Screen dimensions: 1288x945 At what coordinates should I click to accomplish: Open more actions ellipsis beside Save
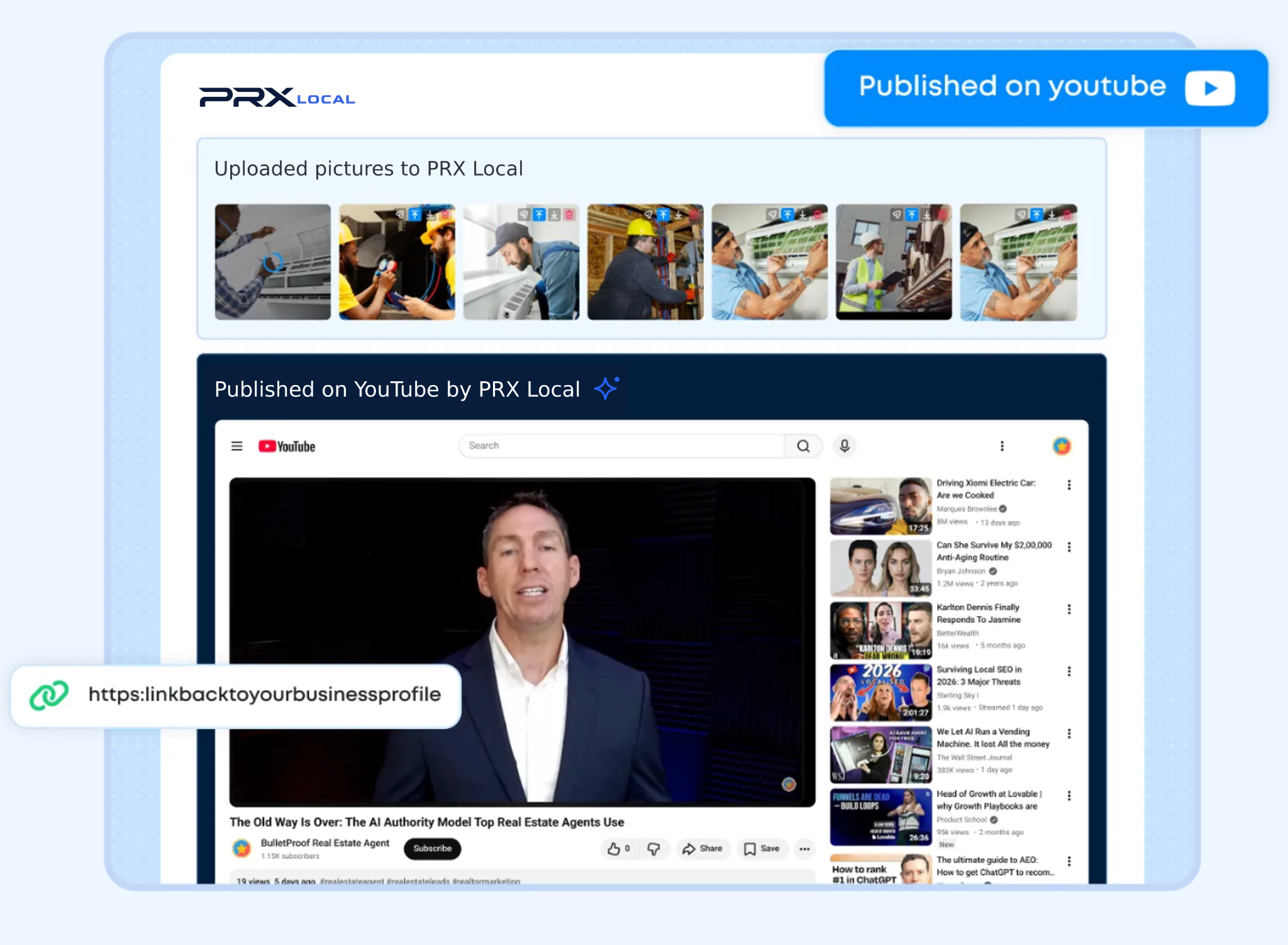(804, 849)
